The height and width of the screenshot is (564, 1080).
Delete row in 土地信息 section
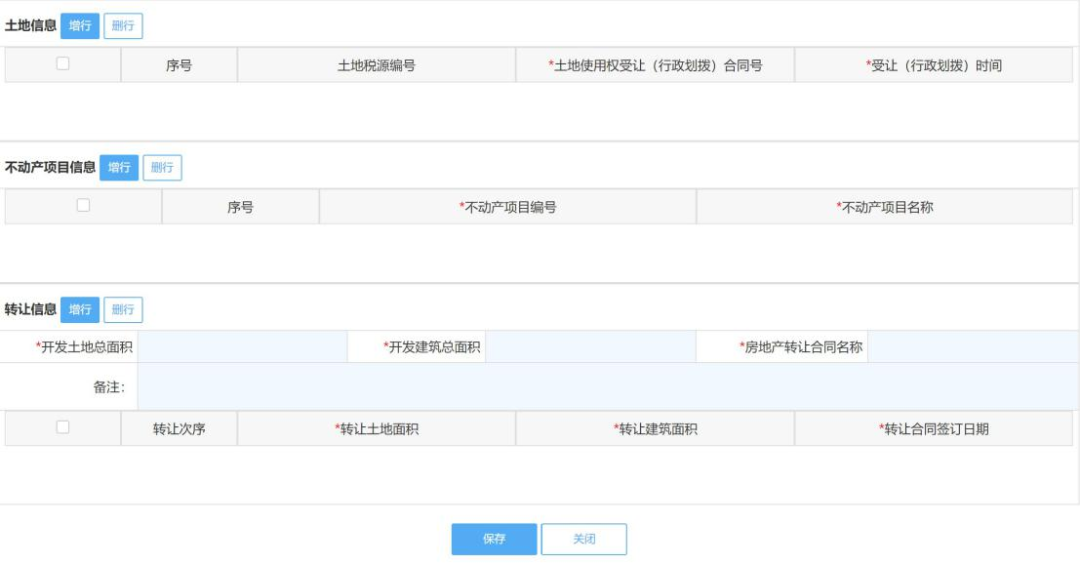pyautogui.click(x=123, y=26)
